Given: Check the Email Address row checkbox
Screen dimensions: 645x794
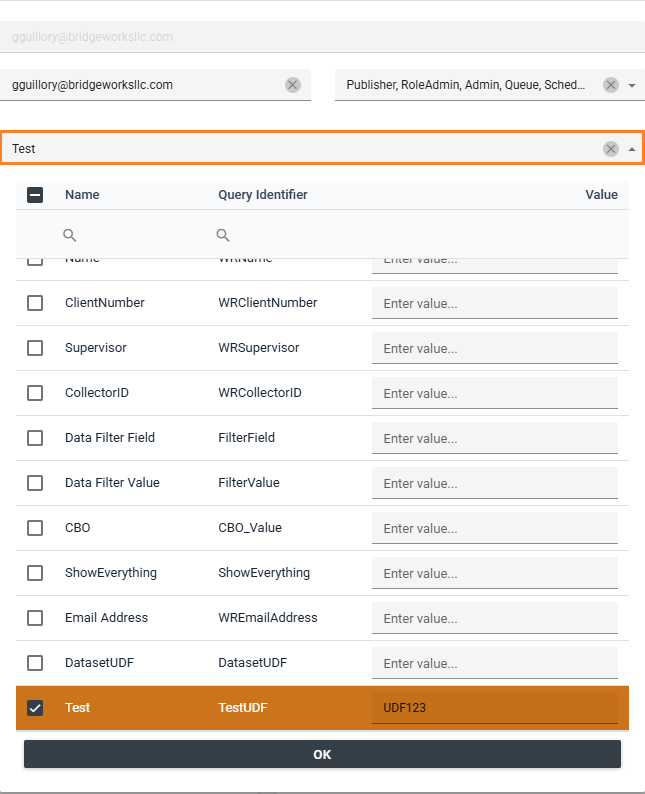Looking at the screenshot, I should point(35,618).
